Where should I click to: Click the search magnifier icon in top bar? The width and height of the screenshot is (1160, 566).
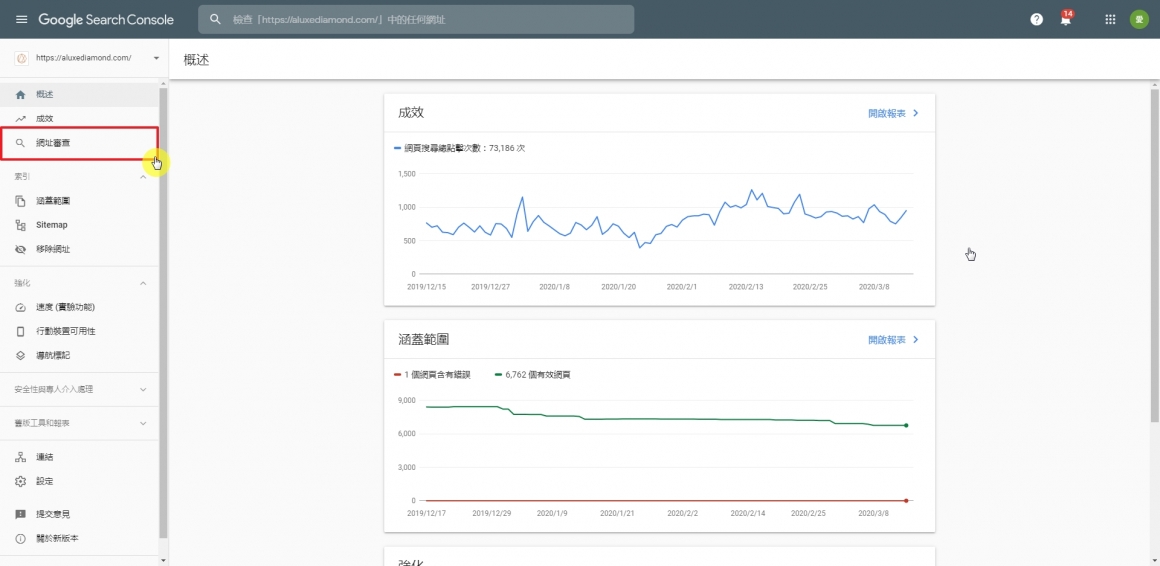pyautogui.click(x=215, y=19)
